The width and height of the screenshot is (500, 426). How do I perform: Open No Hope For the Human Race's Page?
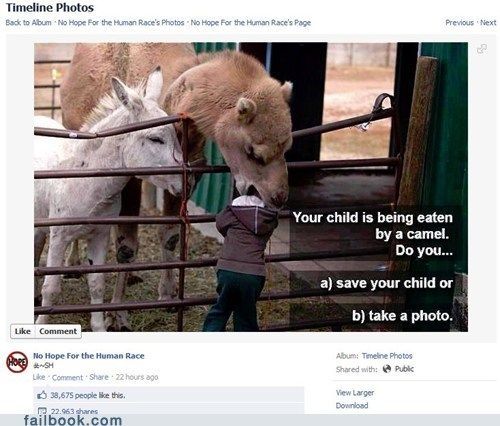(x=251, y=23)
